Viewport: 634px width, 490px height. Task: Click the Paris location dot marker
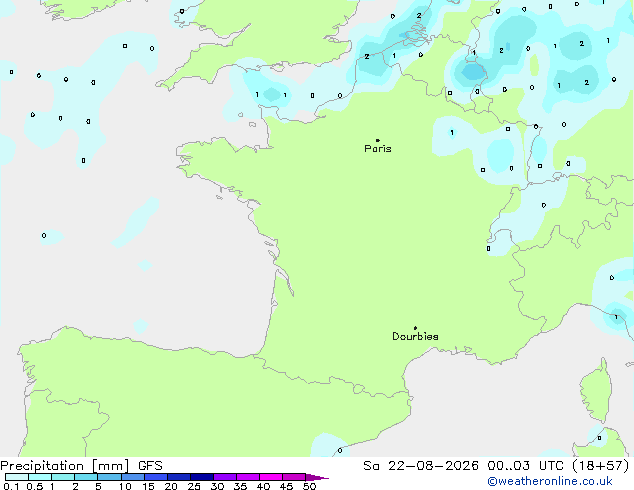tap(378, 140)
